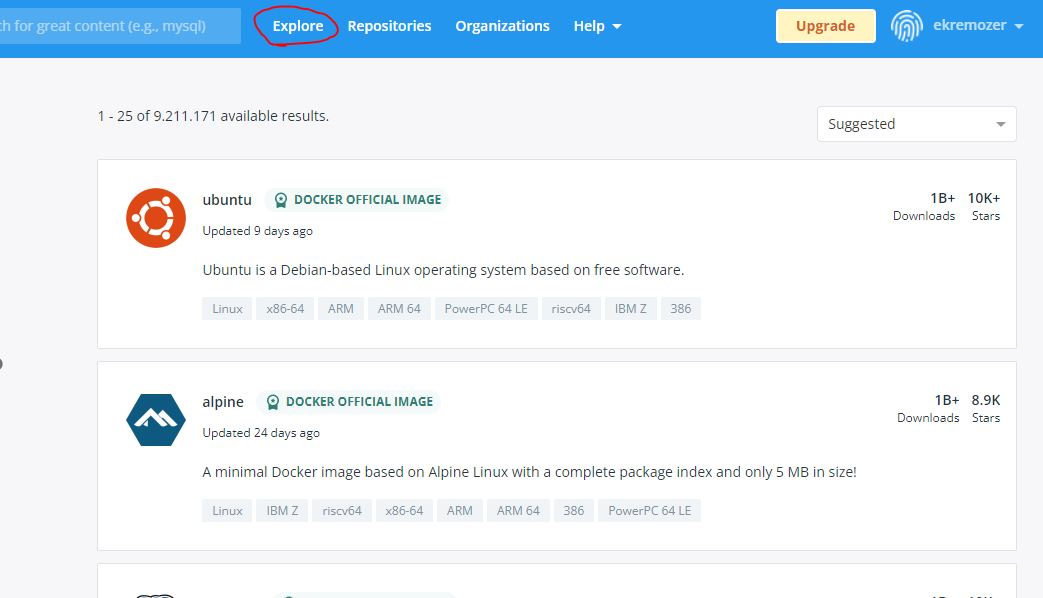
Task: Click the Alpine logo icon
Action: [x=156, y=420]
